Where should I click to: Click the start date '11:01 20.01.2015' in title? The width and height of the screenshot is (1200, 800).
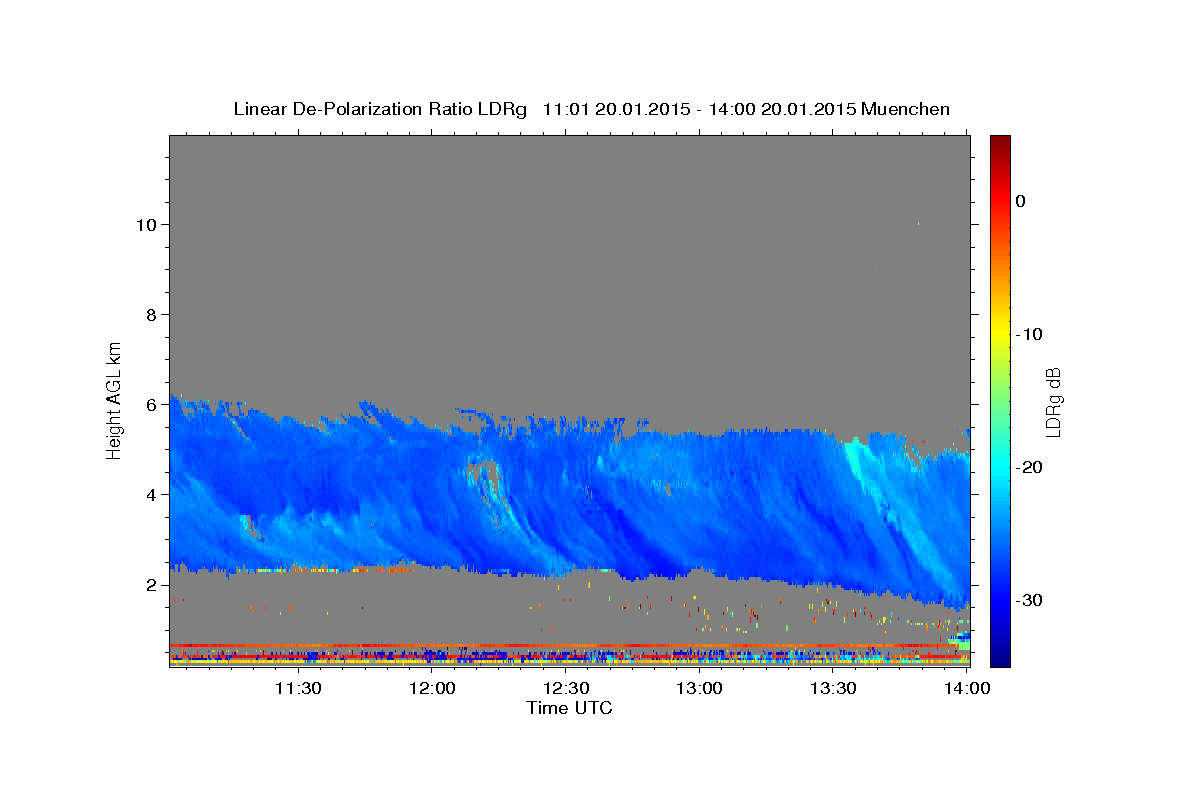[x=615, y=109]
